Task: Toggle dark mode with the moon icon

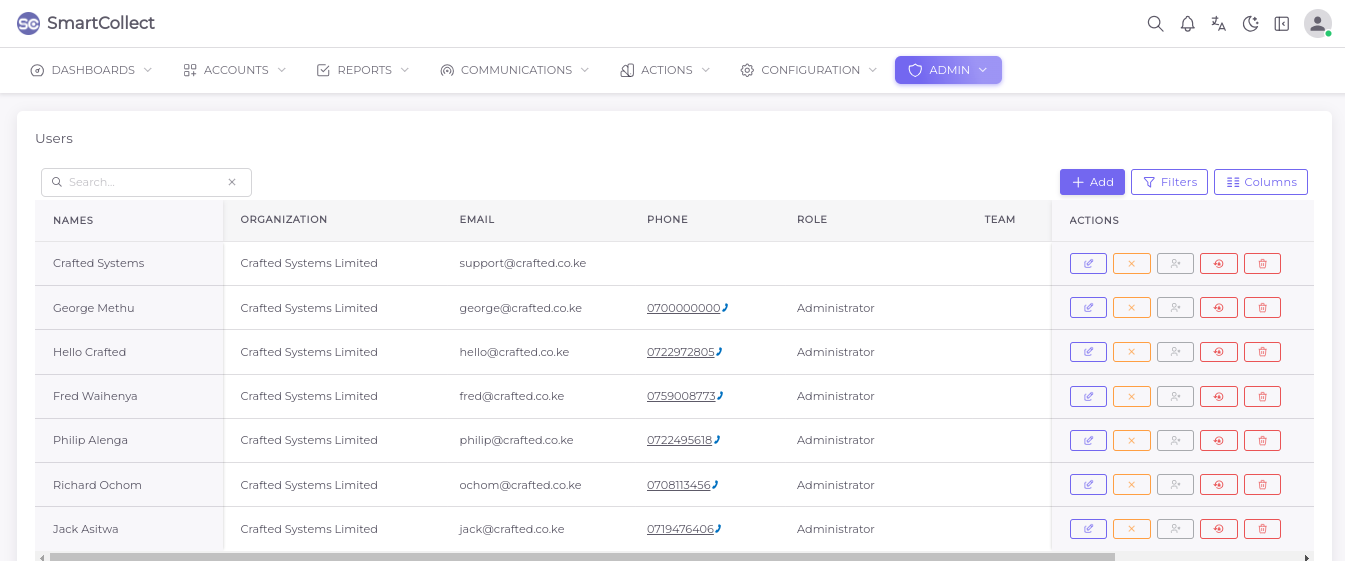Action: [1250, 24]
